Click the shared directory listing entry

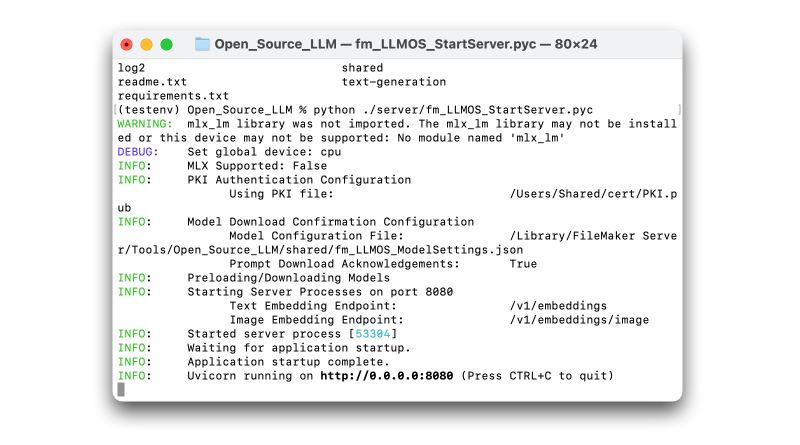(362, 68)
